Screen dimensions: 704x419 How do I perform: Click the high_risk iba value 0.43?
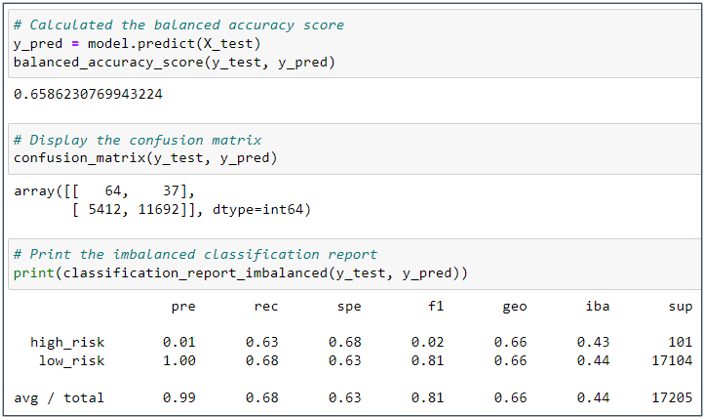click(593, 342)
